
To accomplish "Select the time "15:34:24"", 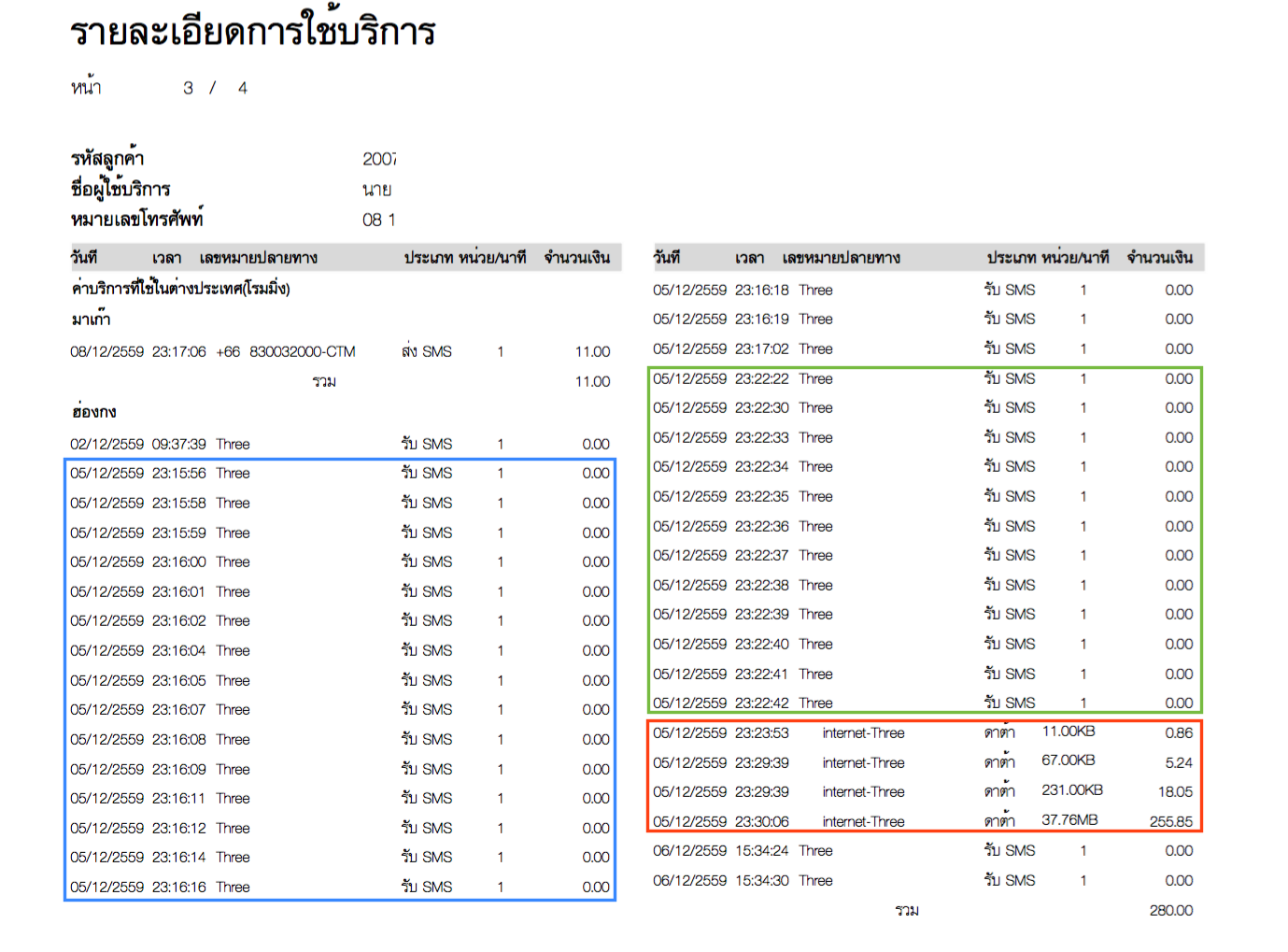I will (x=762, y=851).
